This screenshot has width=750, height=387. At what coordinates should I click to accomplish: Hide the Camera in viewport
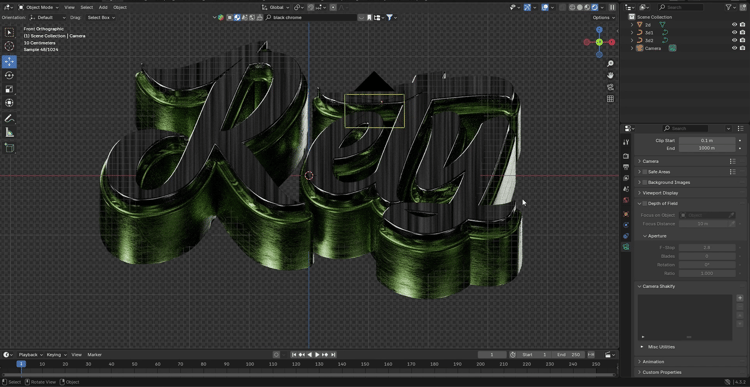[x=734, y=48]
